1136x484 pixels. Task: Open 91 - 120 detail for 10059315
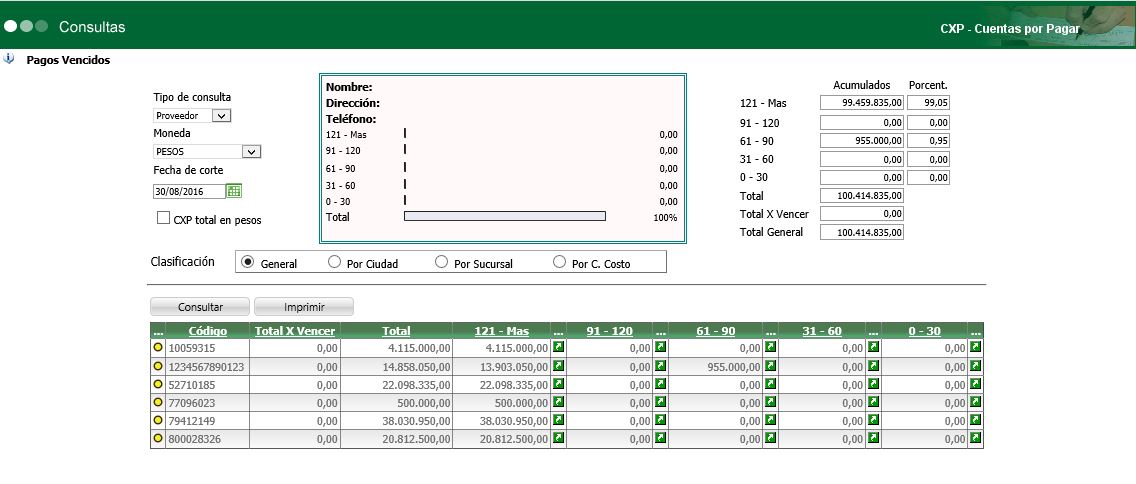click(x=661, y=348)
